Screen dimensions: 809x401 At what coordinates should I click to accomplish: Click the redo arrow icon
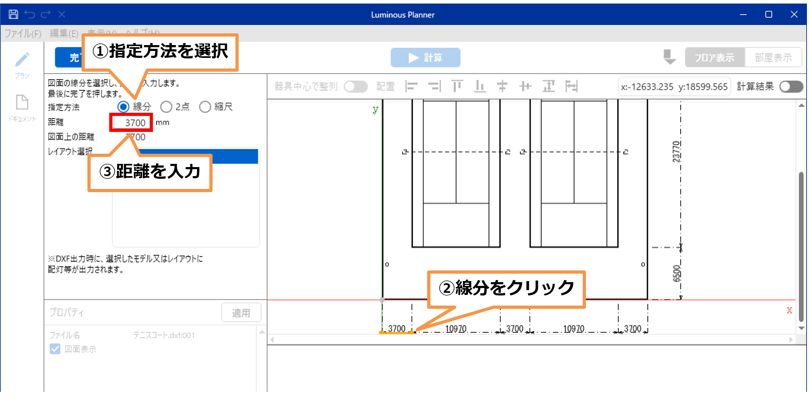(x=45, y=15)
